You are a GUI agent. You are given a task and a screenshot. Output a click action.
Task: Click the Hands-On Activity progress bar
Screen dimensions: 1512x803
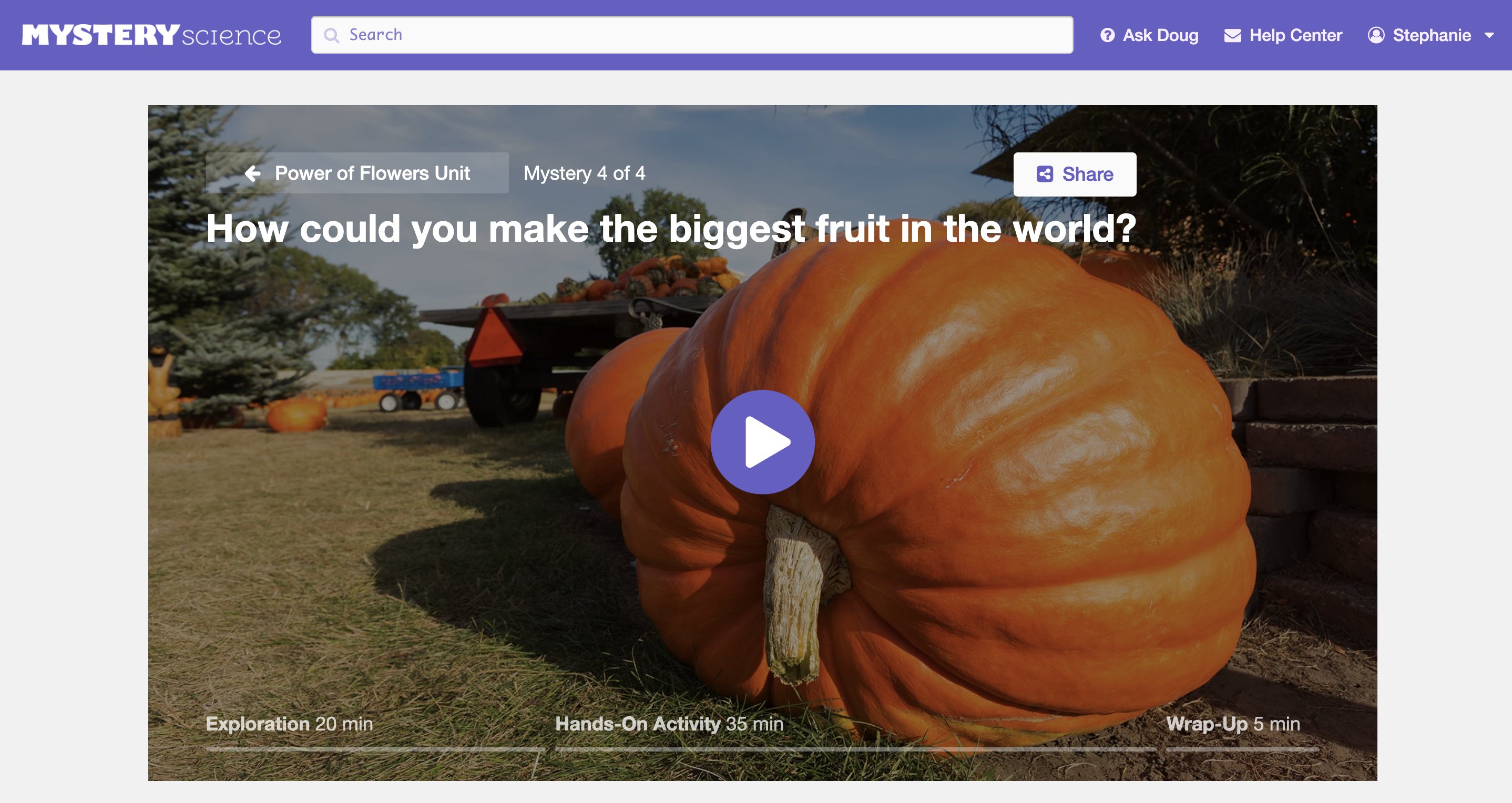click(x=855, y=749)
